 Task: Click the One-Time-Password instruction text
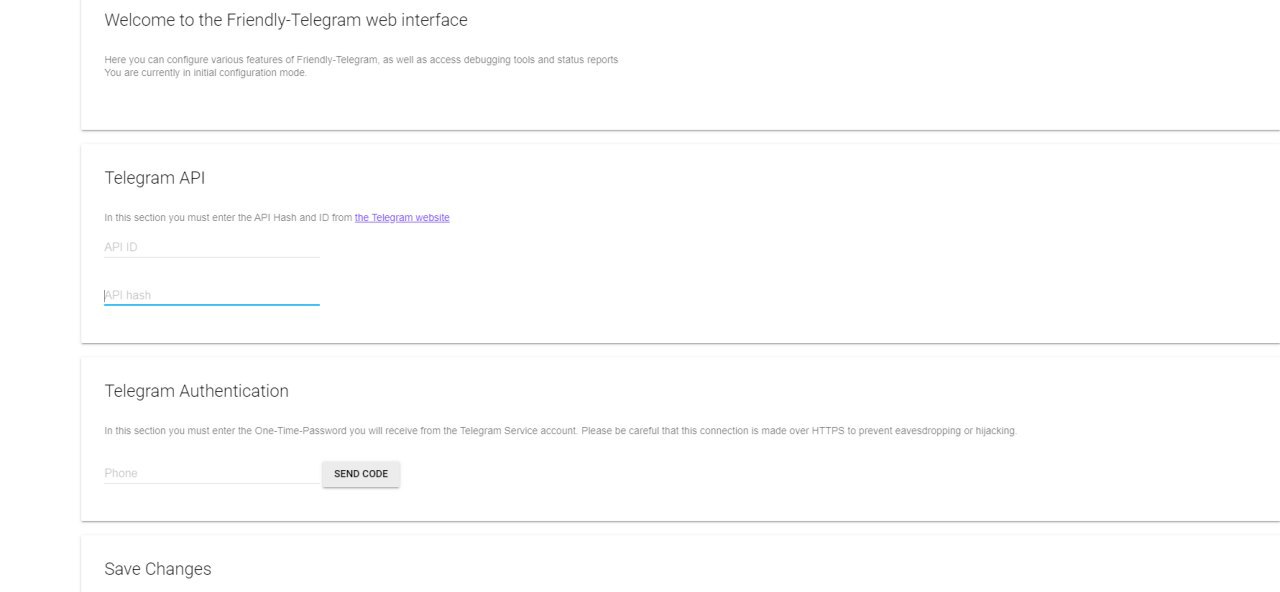[x=560, y=431]
